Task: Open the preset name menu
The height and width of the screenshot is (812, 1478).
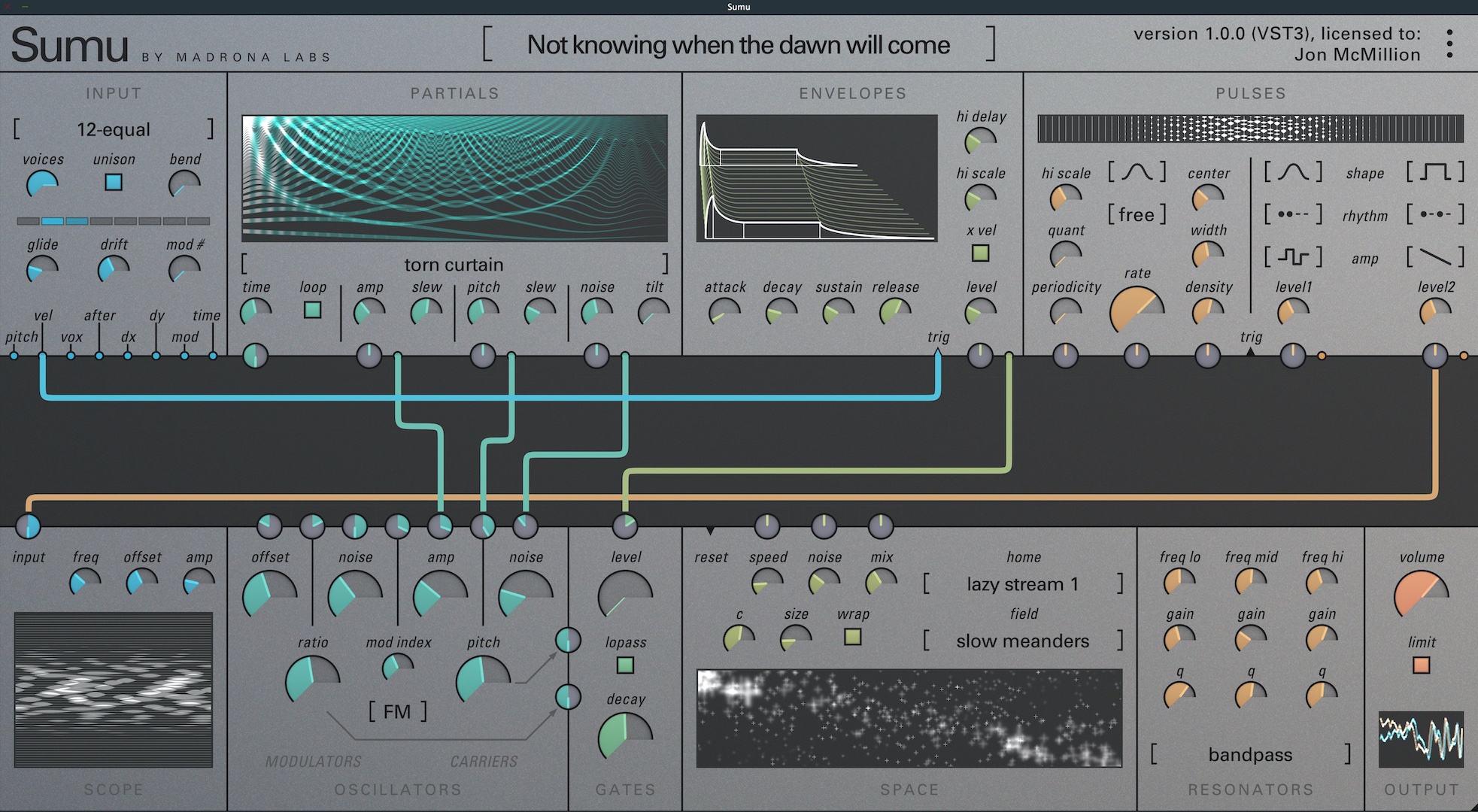Action: [x=739, y=45]
